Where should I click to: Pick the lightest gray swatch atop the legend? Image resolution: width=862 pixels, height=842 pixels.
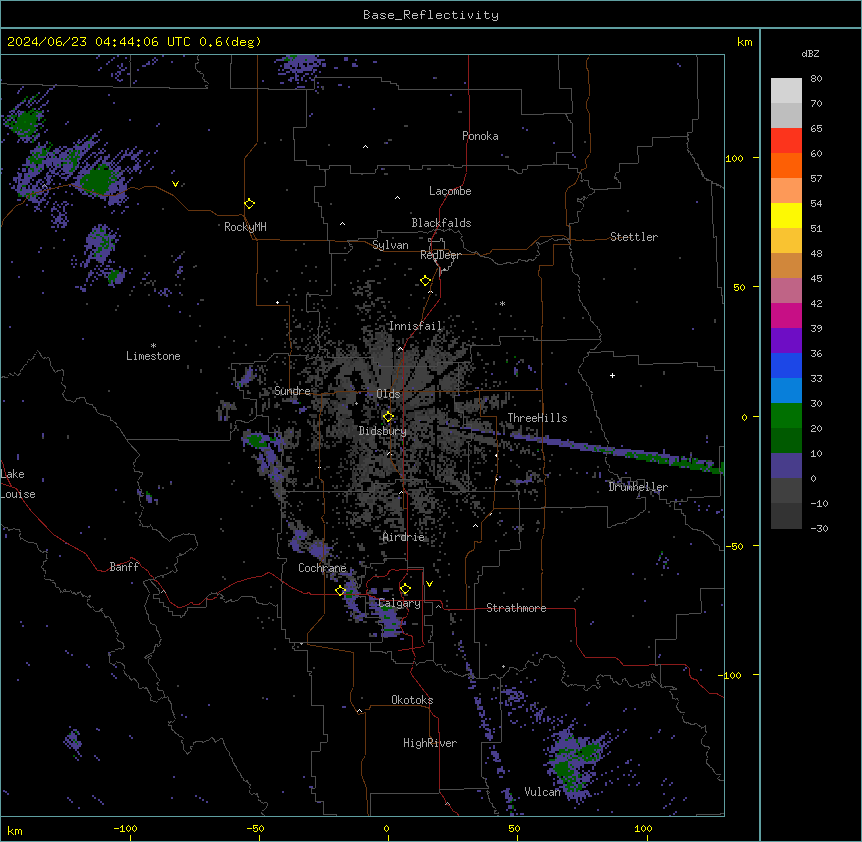tap(786, 91)
